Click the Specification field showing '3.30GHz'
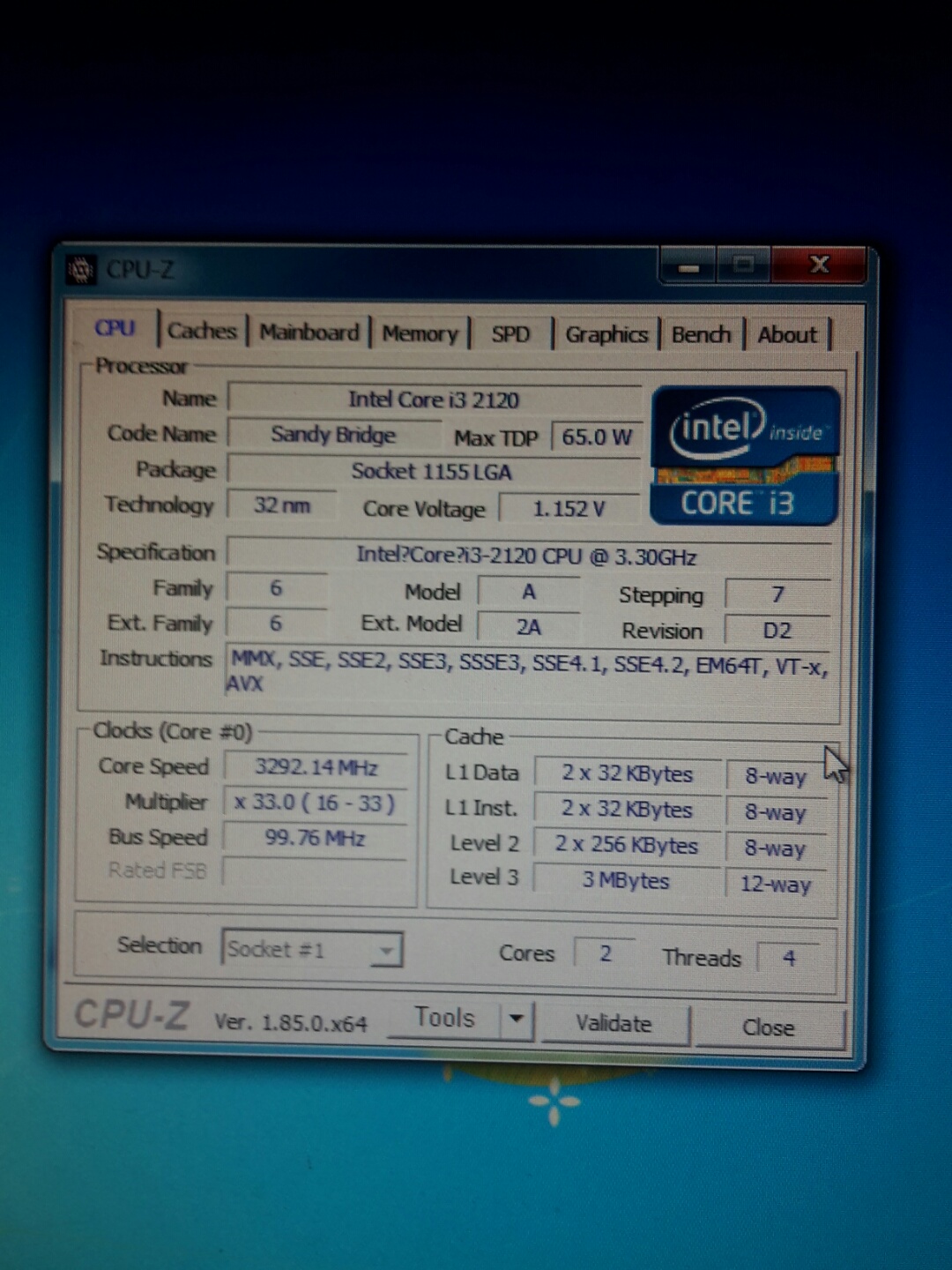Viewport: 952px width, 1270px height. (527, 557)
